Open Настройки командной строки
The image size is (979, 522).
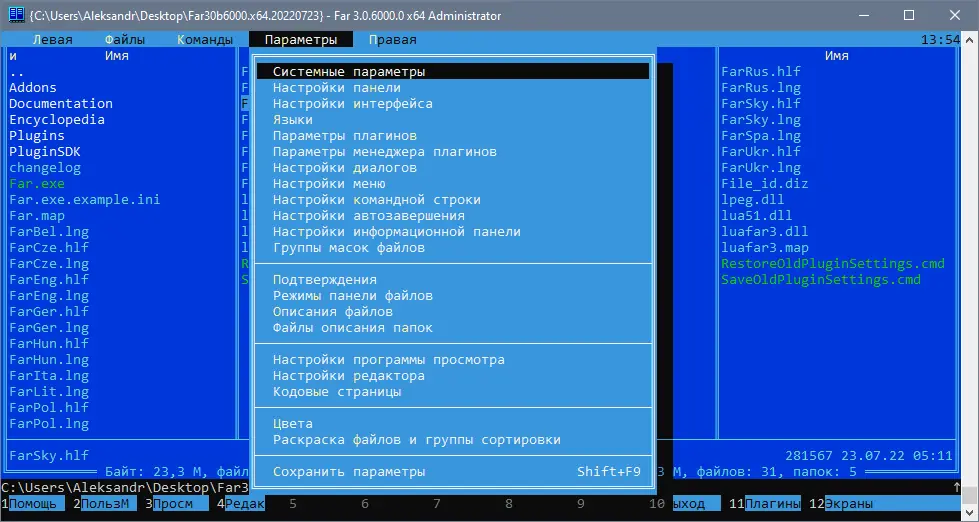point(453,200)
